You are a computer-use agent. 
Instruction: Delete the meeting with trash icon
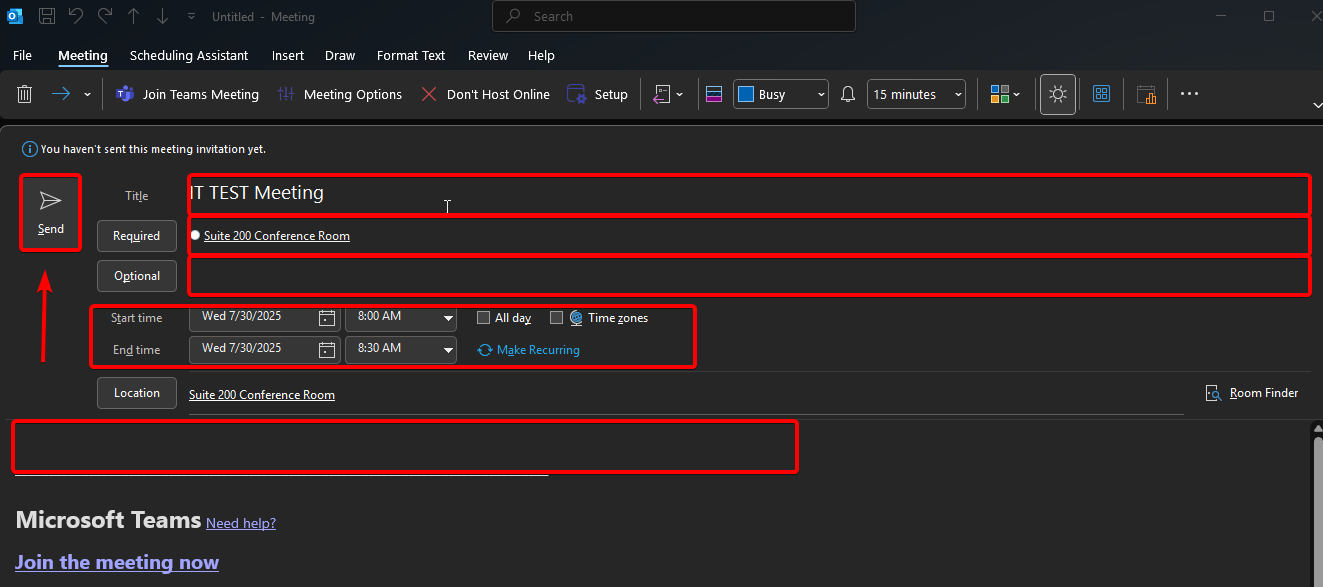tap(25, 94)
